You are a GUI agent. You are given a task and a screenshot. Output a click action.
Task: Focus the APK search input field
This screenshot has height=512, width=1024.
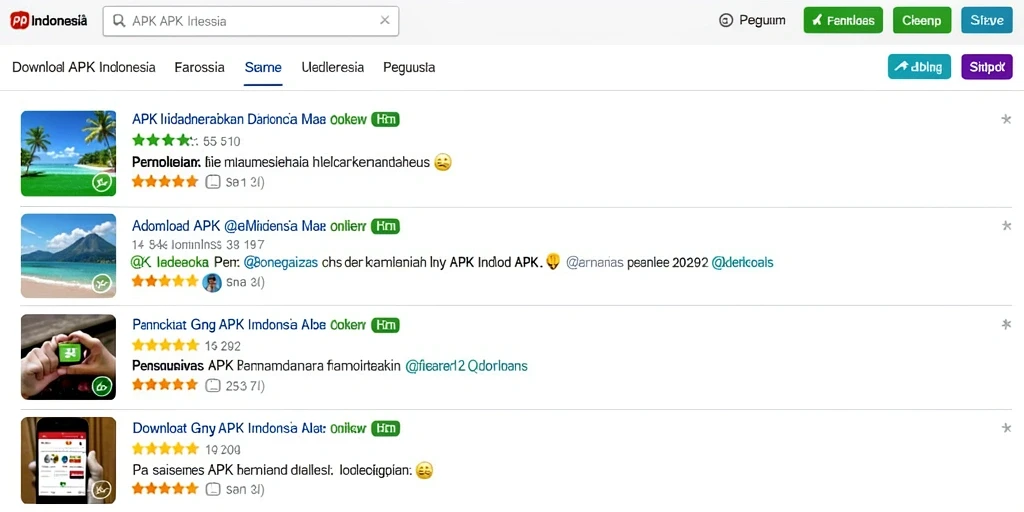[251, 21]
